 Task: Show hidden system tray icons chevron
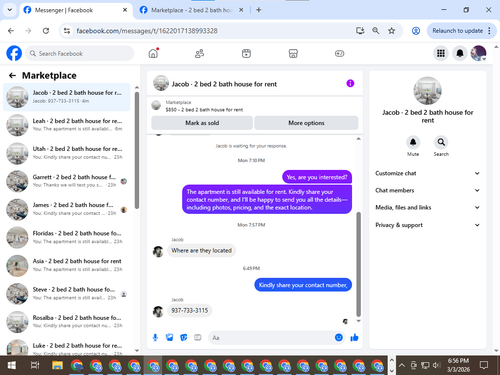pyautogui.click(x=402, y=365)
